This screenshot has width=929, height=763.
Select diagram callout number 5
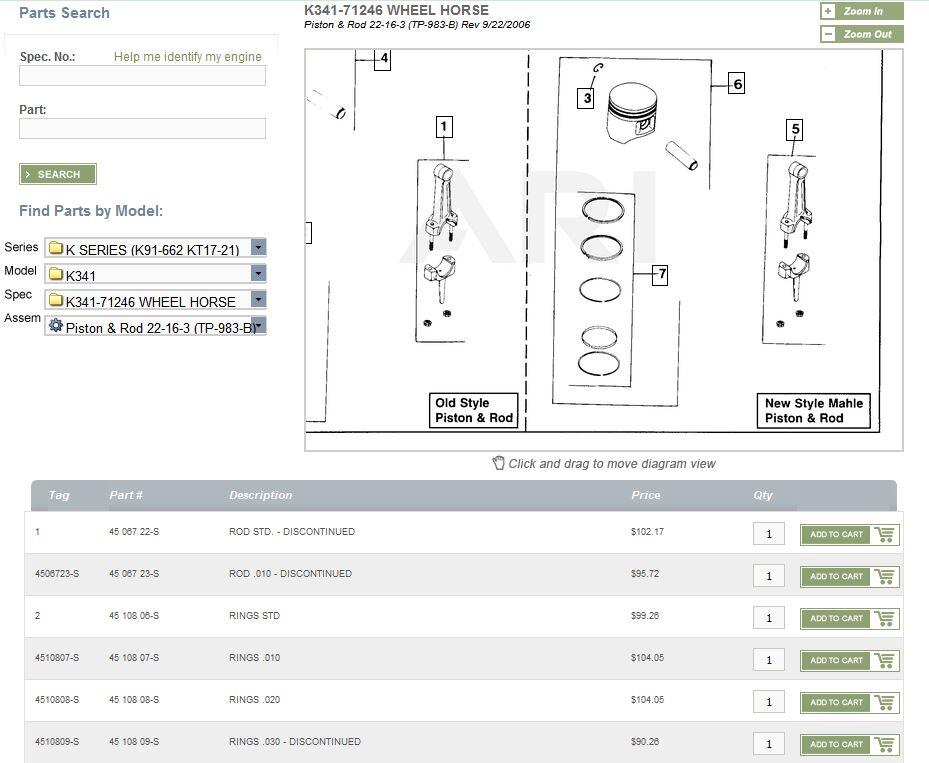(795, 130)
